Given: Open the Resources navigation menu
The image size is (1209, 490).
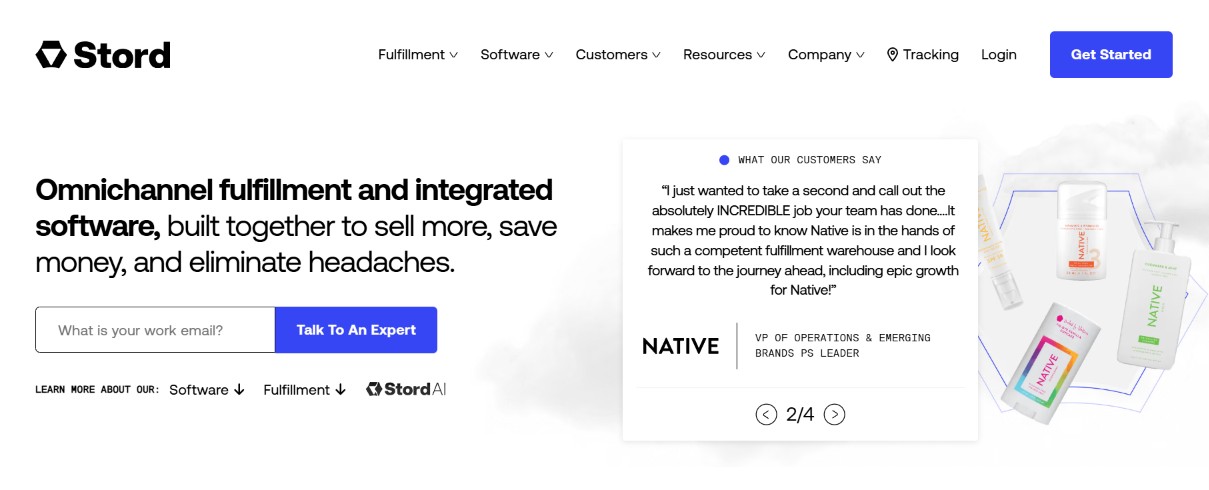Looking at the screenshot, I should (724, 55).
